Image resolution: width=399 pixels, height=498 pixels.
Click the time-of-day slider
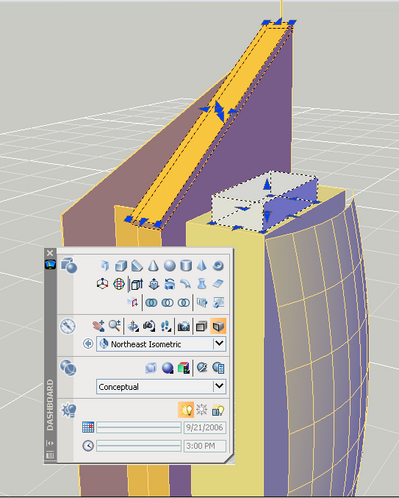(x=139, y=446)
